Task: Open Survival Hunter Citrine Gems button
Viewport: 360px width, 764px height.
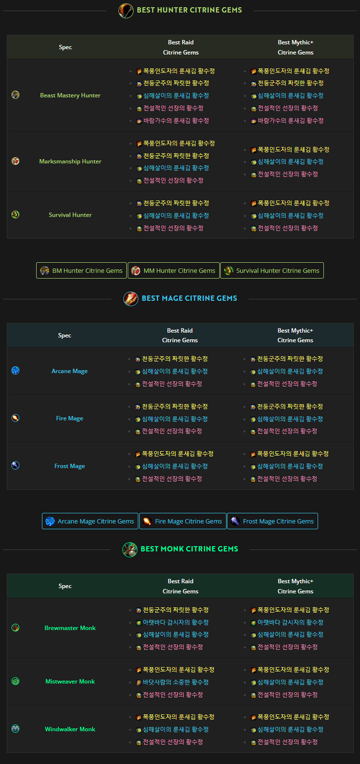Action: pyautogui.click(x=272, y=270)
